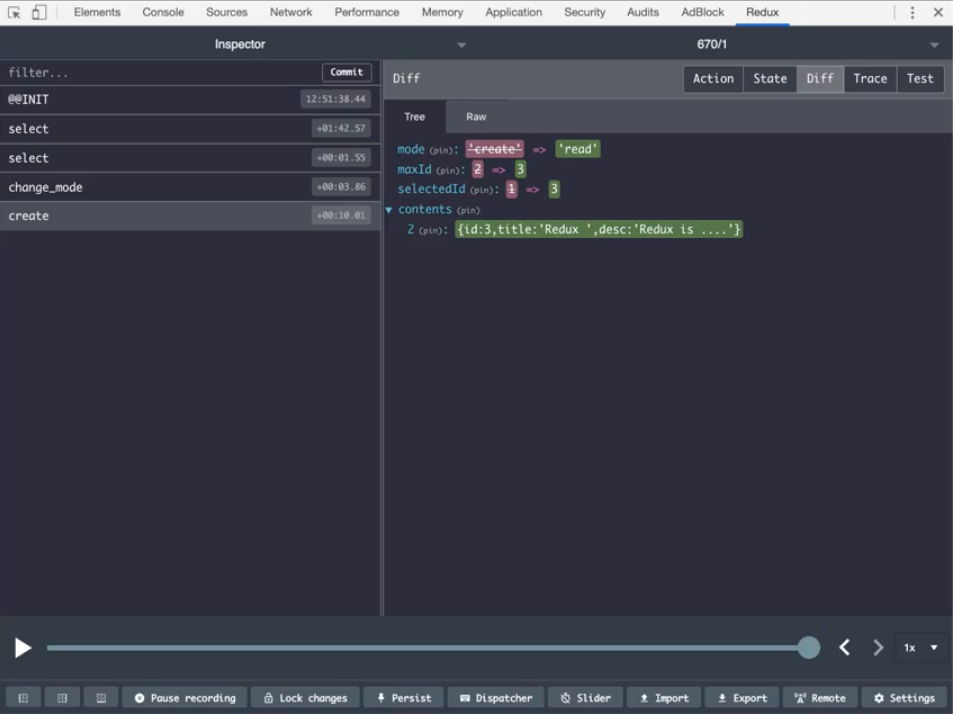The height and width of the screenshot is (714, 953).
Task: Open the Audits tab
Action: coord(642,12)
